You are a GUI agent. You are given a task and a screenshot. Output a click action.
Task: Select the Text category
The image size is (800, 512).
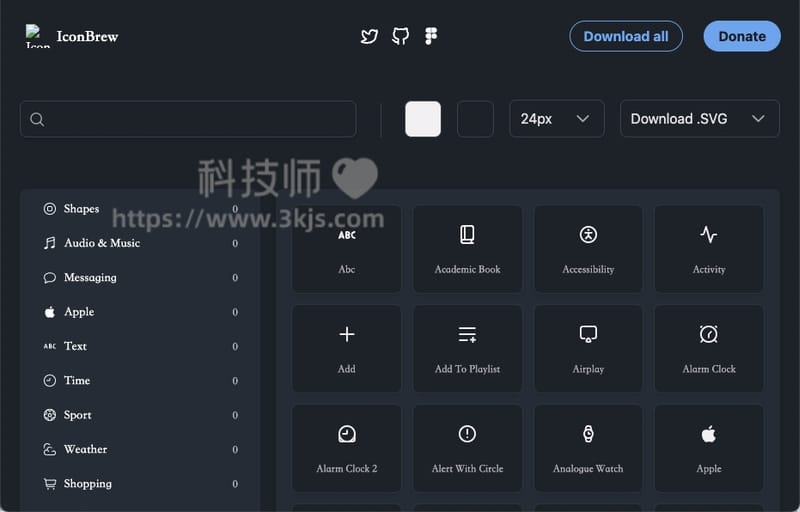pos(141,346)
